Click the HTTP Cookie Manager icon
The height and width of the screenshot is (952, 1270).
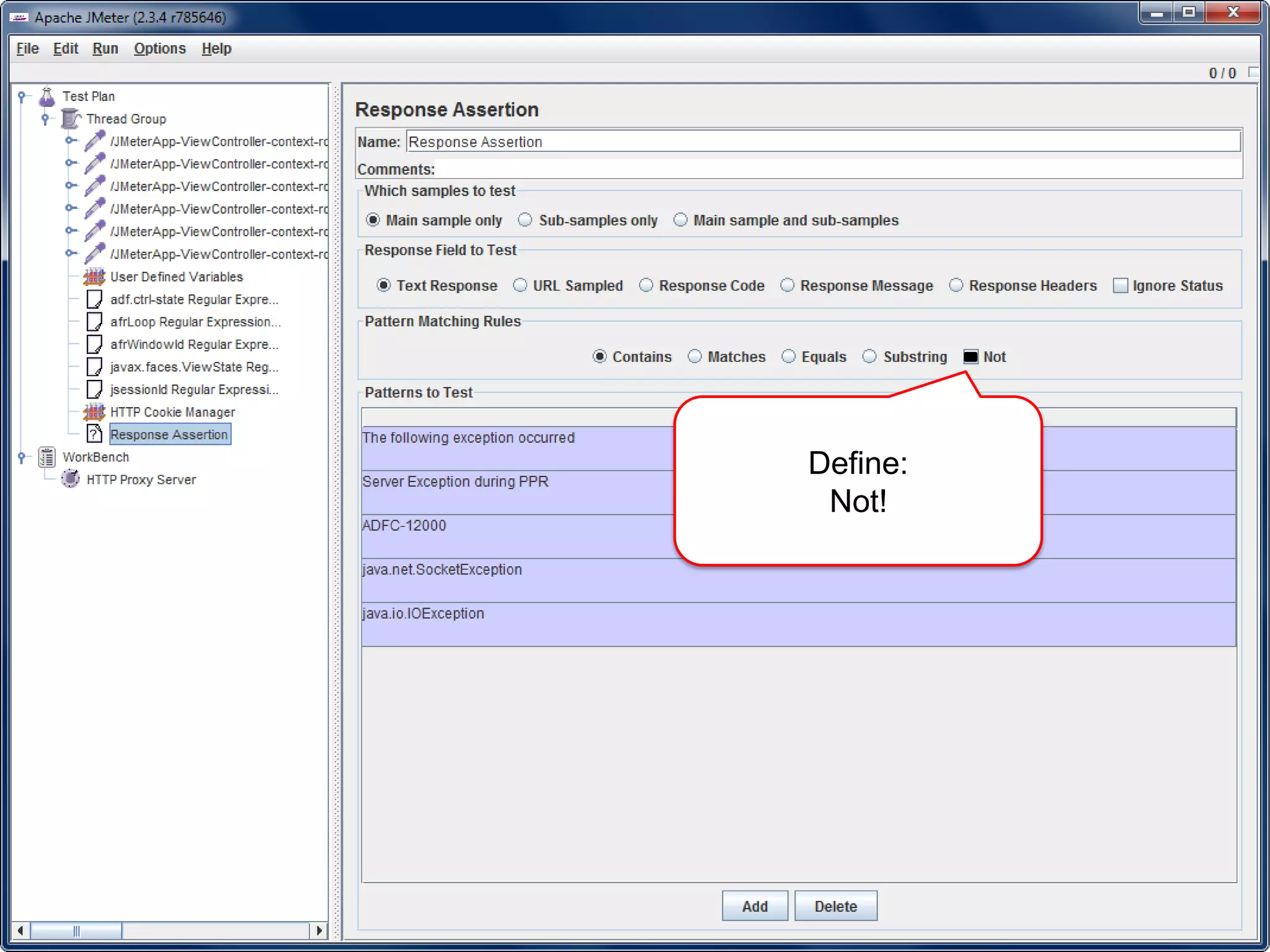tap(94, 412)
